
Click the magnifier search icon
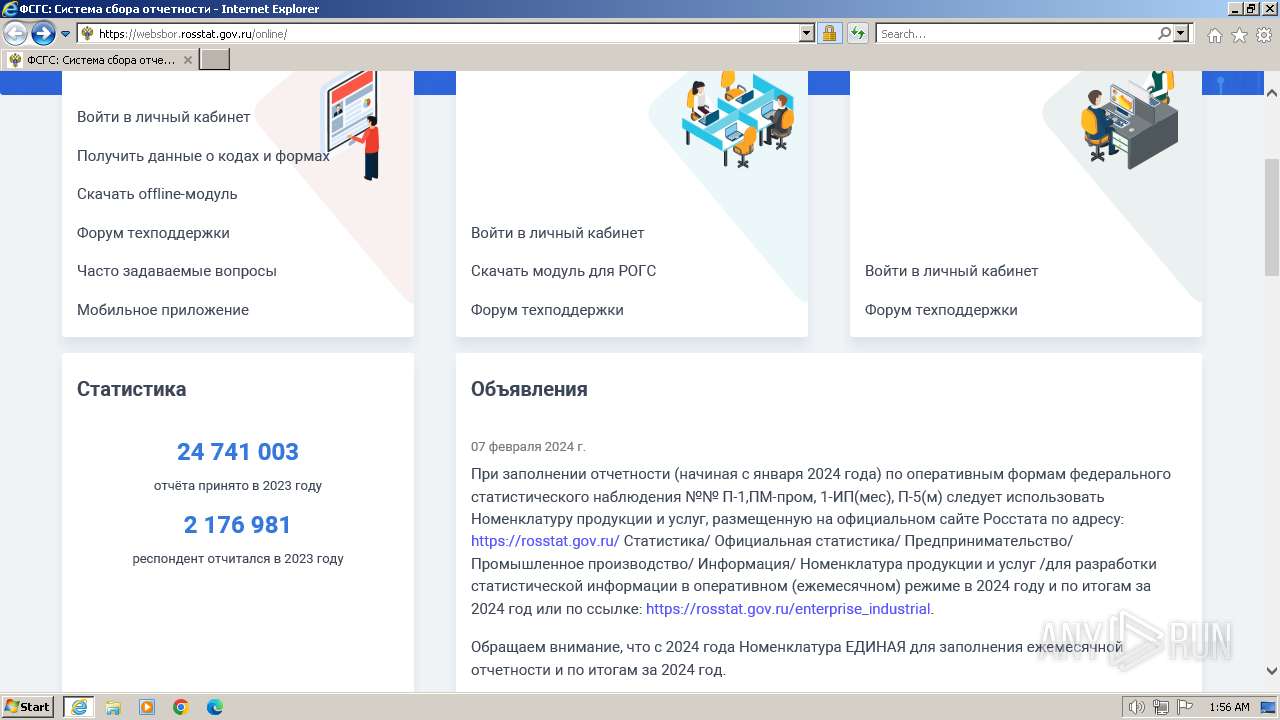click(1164, 34)
